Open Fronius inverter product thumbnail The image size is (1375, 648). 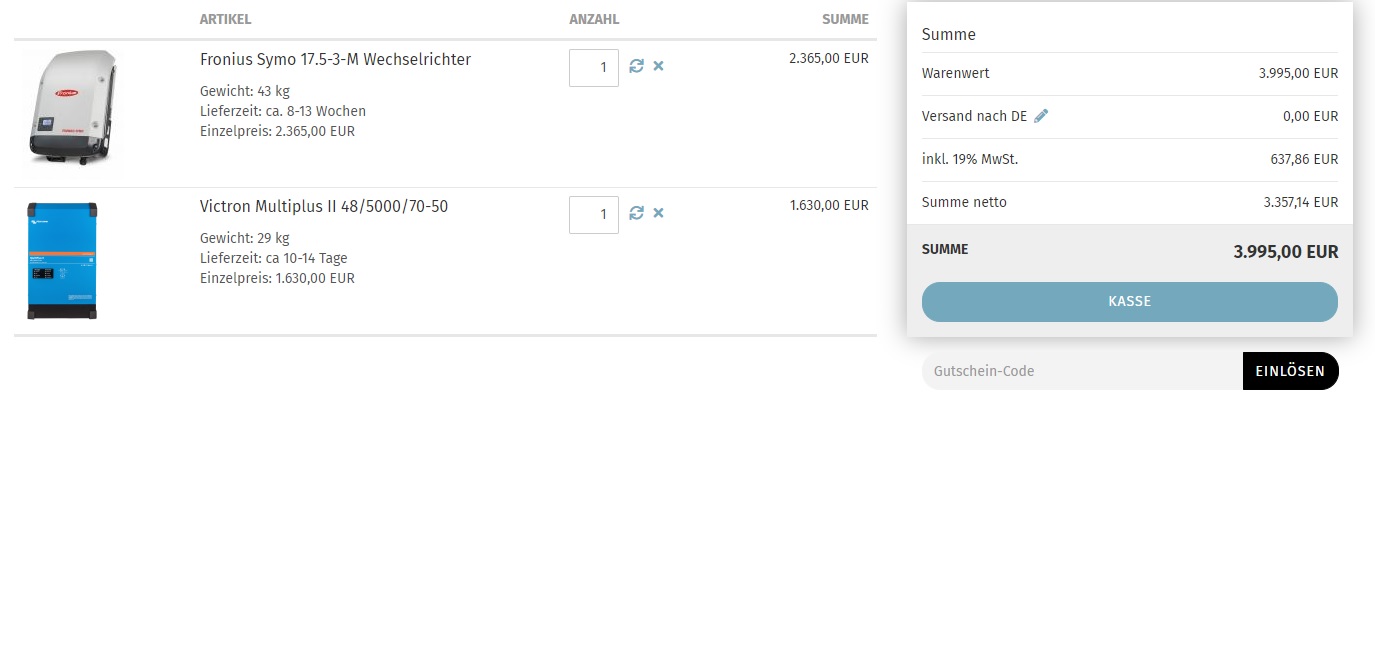coord(72,108)
